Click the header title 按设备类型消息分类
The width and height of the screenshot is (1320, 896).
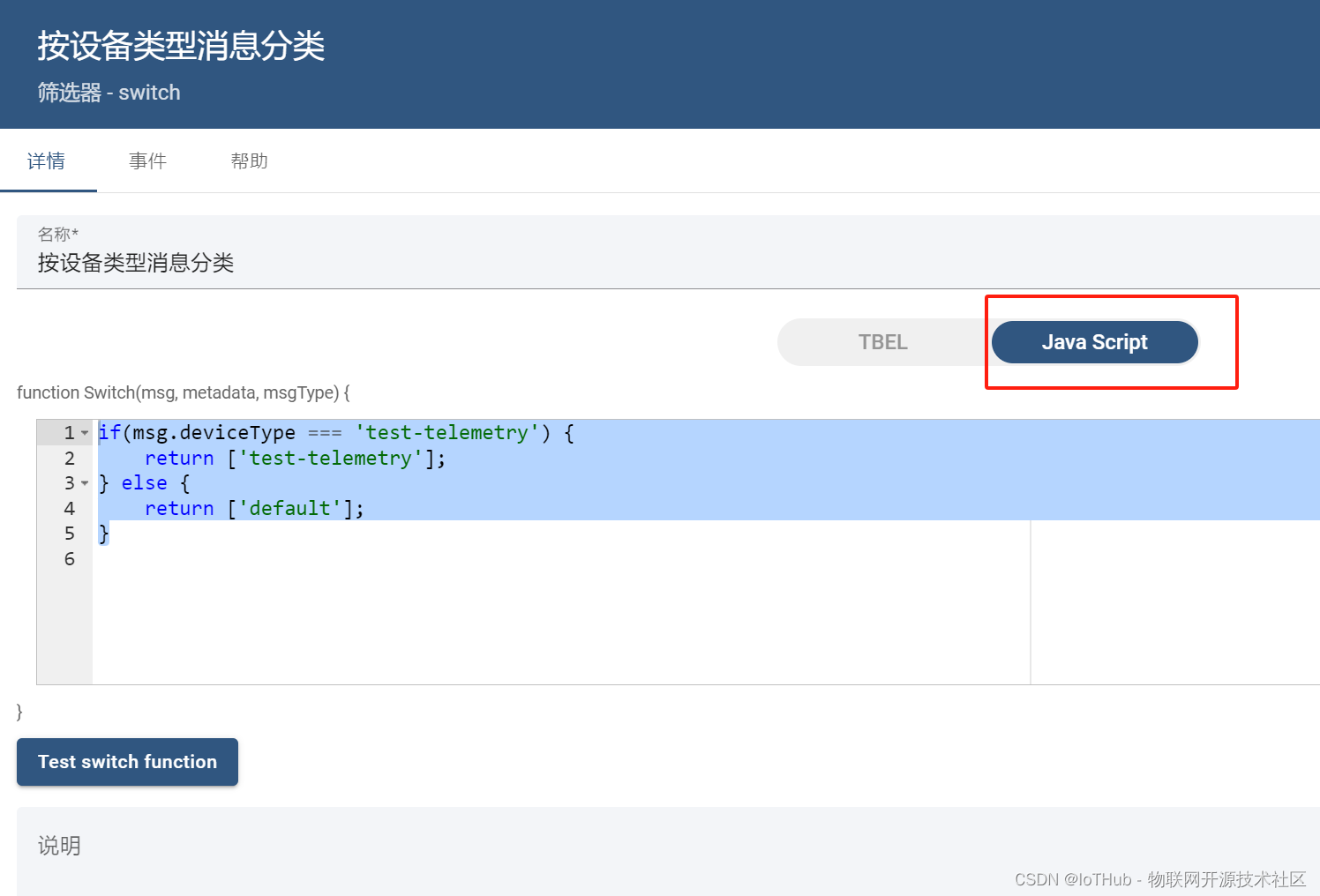pos(181,46)
